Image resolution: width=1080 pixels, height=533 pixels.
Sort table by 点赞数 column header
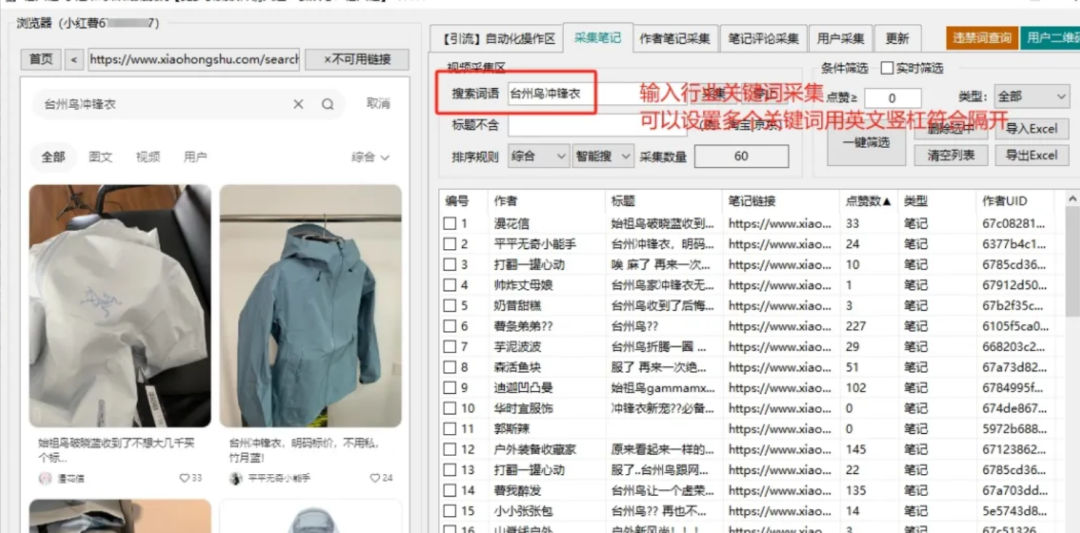tap(868, 201)
